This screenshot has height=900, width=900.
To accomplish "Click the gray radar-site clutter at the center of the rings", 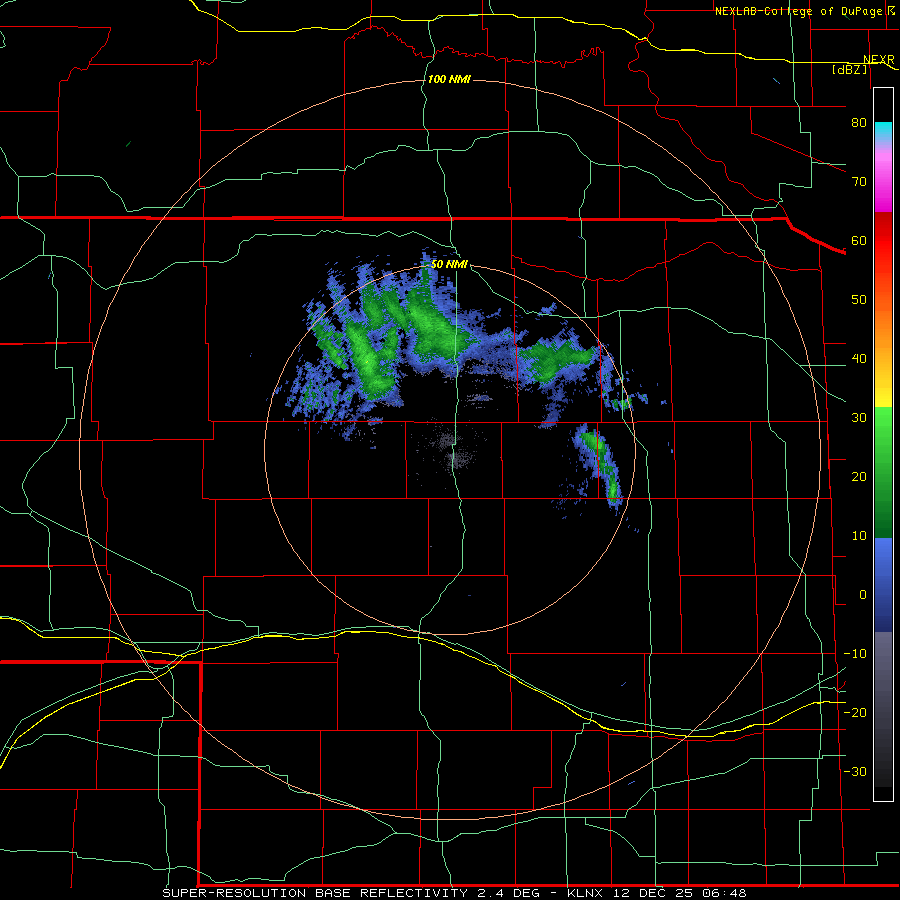I will (452, 450).
